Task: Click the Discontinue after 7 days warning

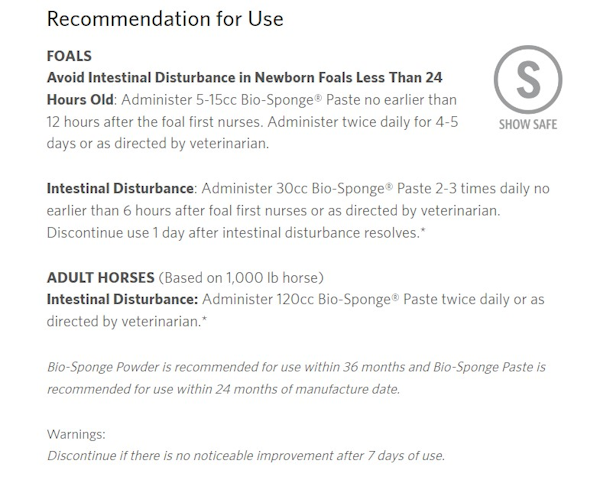Action: 246,456
